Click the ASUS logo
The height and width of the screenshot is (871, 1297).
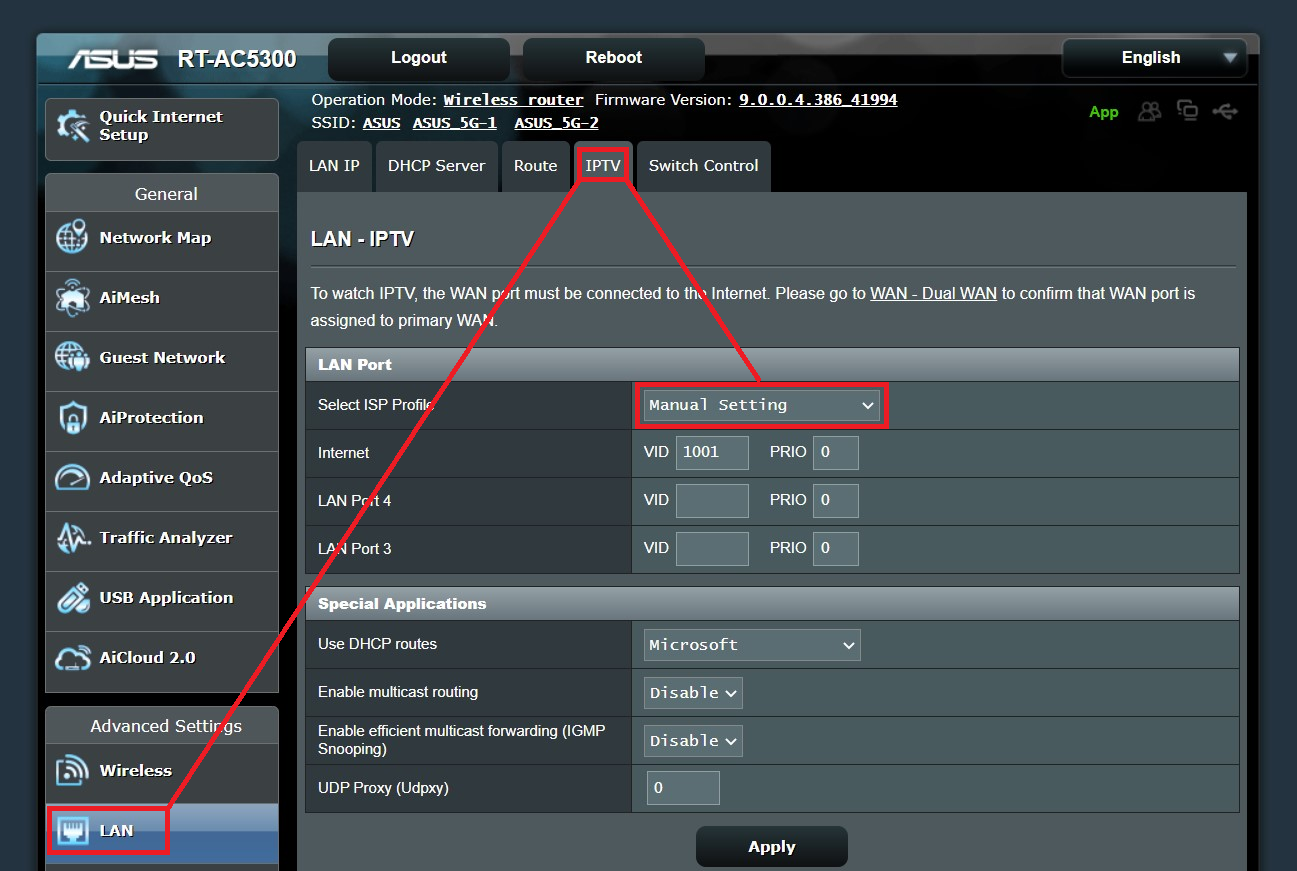point(113,59)
